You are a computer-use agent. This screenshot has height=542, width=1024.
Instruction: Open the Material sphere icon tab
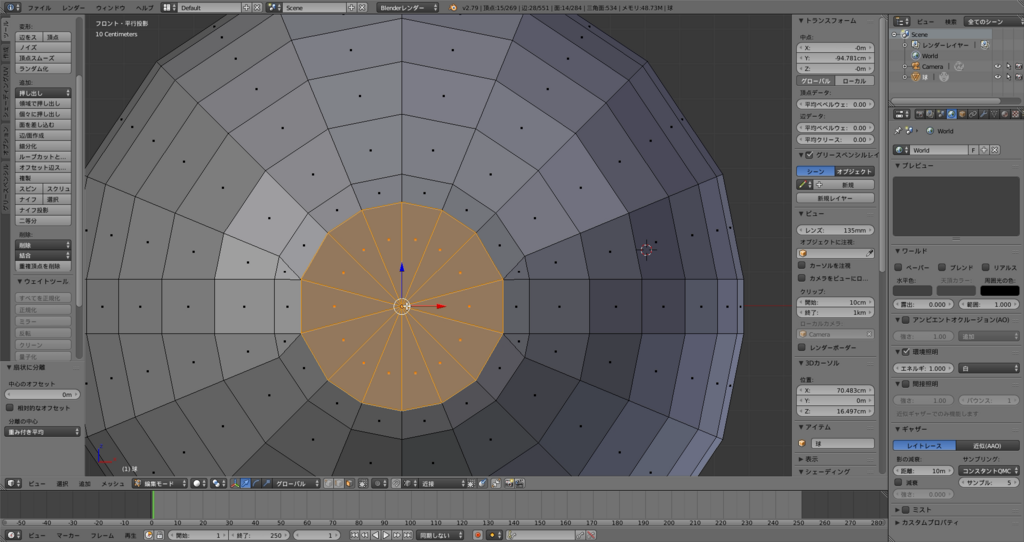pyautogui.click(x=1004, y=114)
